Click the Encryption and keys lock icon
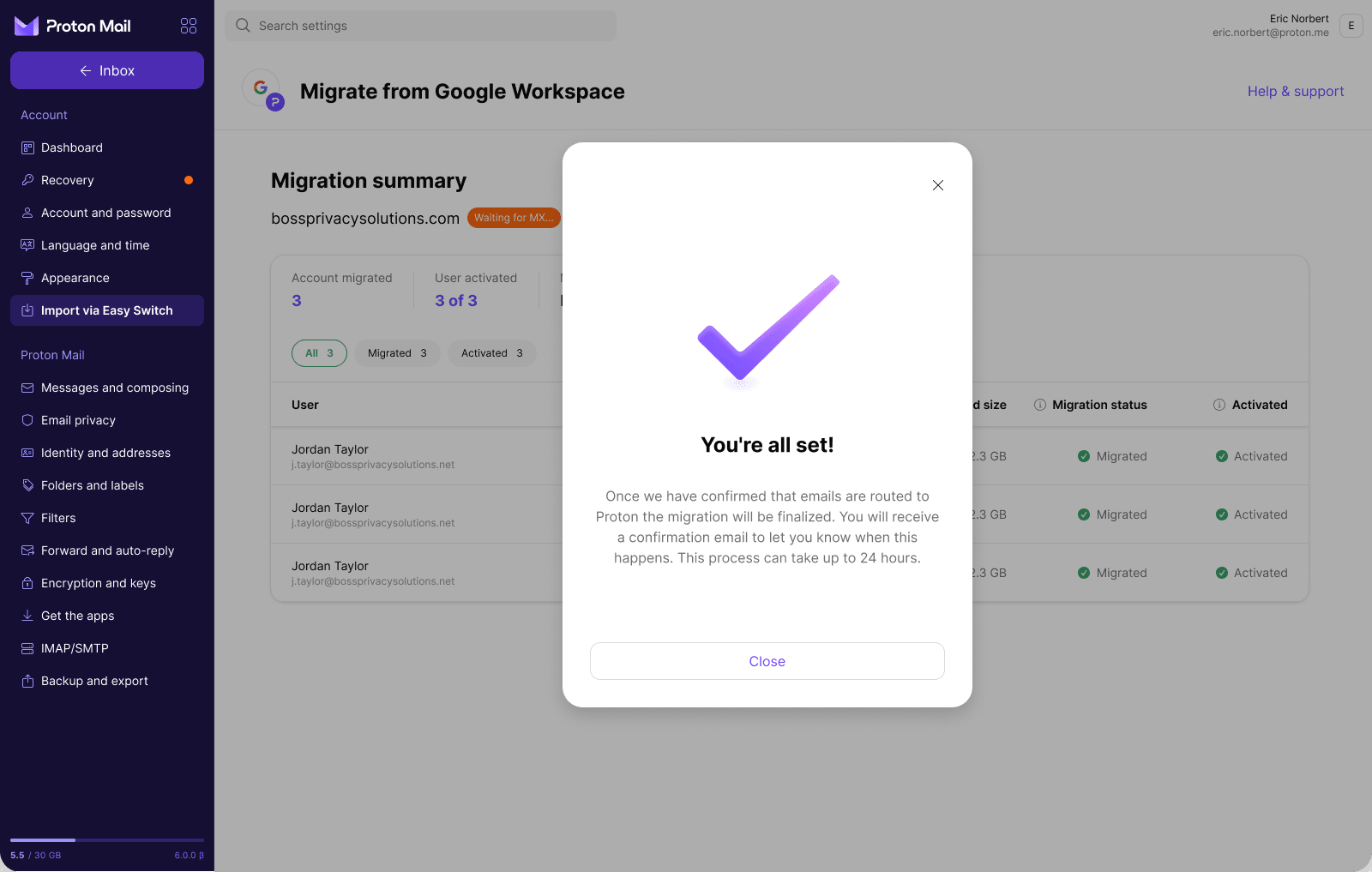The width and height of the screenshot is (1372, 872). (x=27, y=583)
